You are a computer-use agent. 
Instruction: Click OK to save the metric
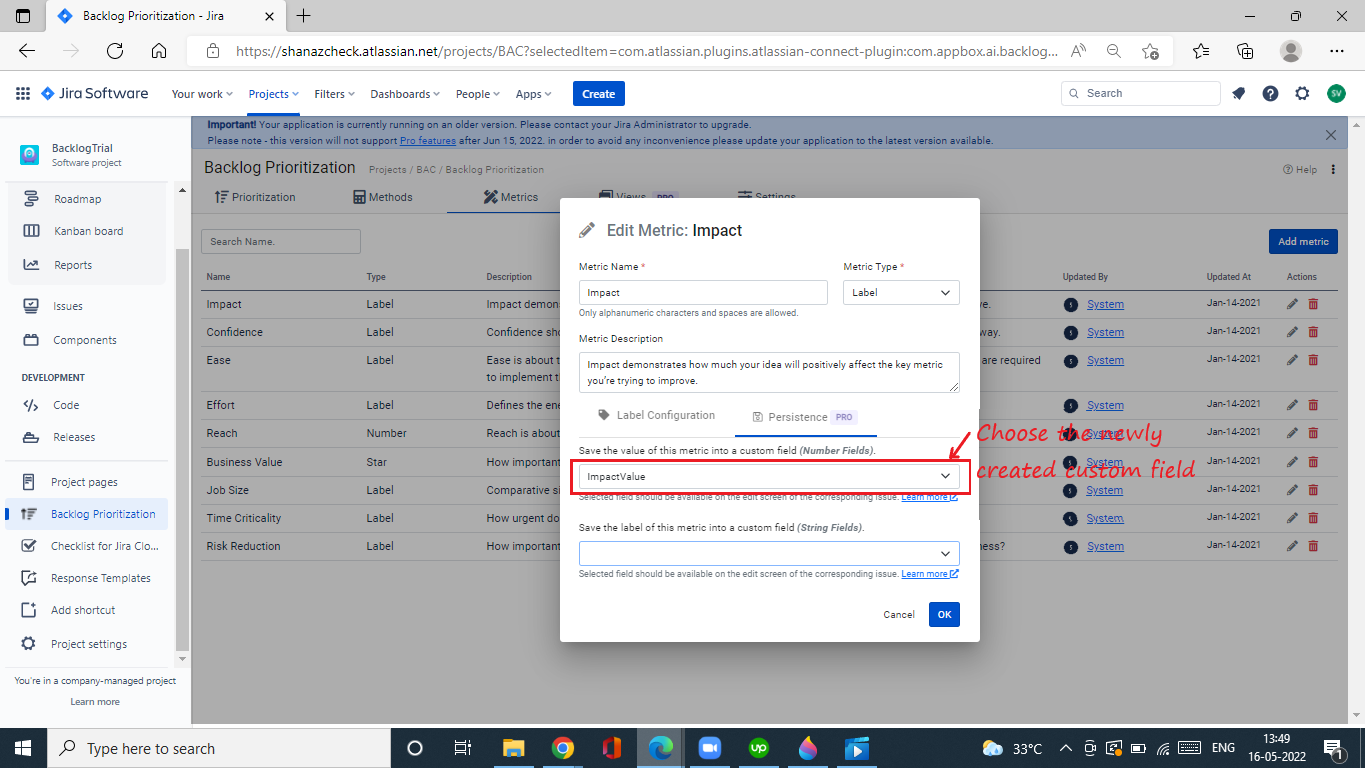coord(944,615)
